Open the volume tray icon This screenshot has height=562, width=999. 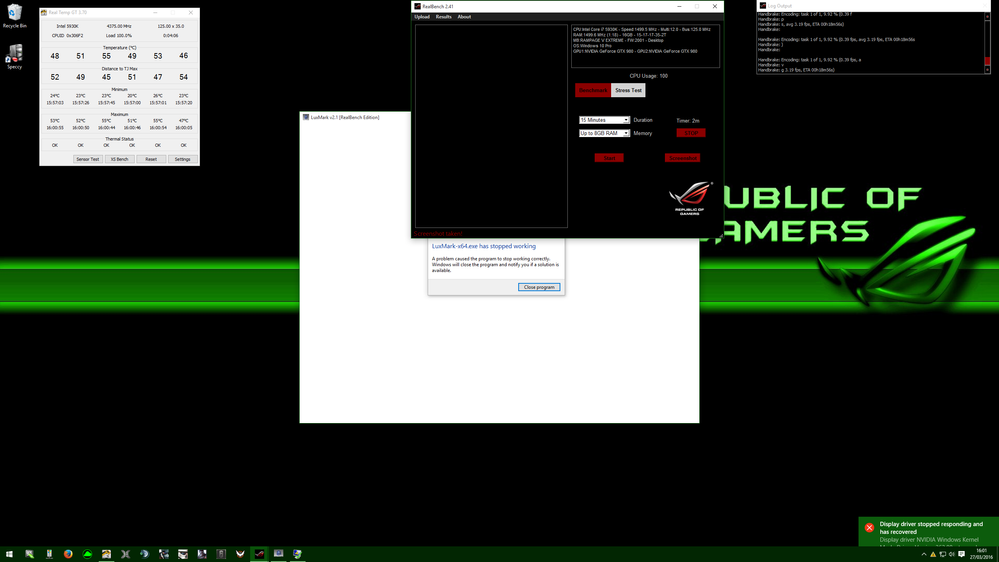pyautogui.click(x=952, y=554)
